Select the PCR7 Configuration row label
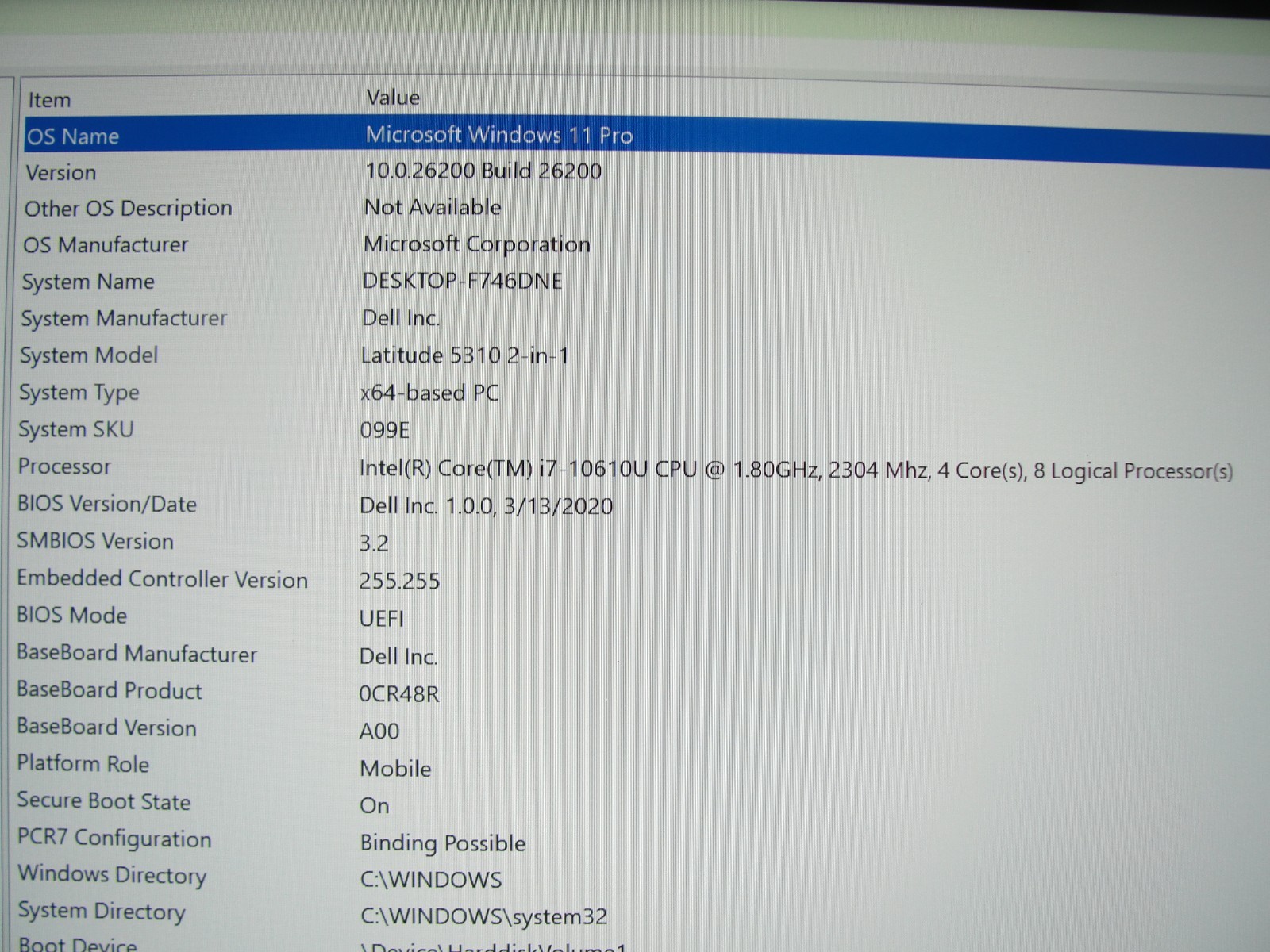1270x952 pixels. [115, 839]
